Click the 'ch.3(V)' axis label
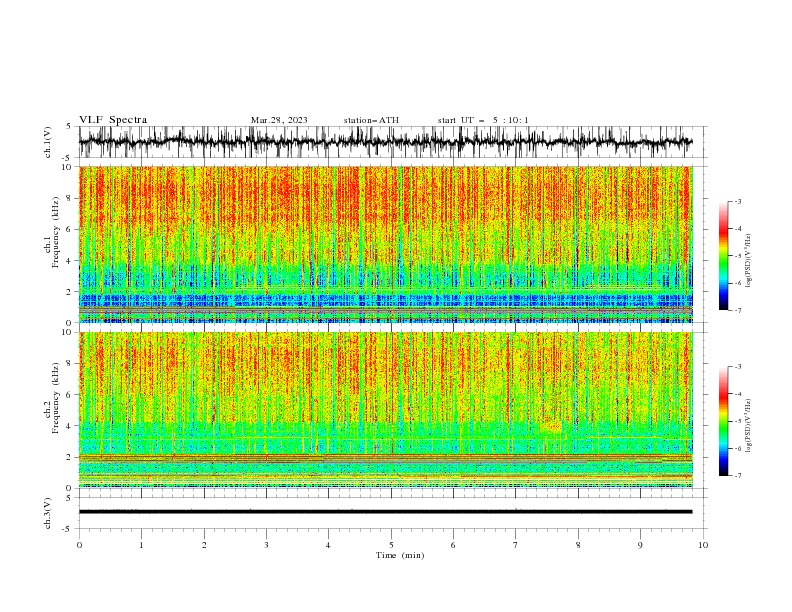The height and width of the screenshot is (612, 792). coord(48,513)
